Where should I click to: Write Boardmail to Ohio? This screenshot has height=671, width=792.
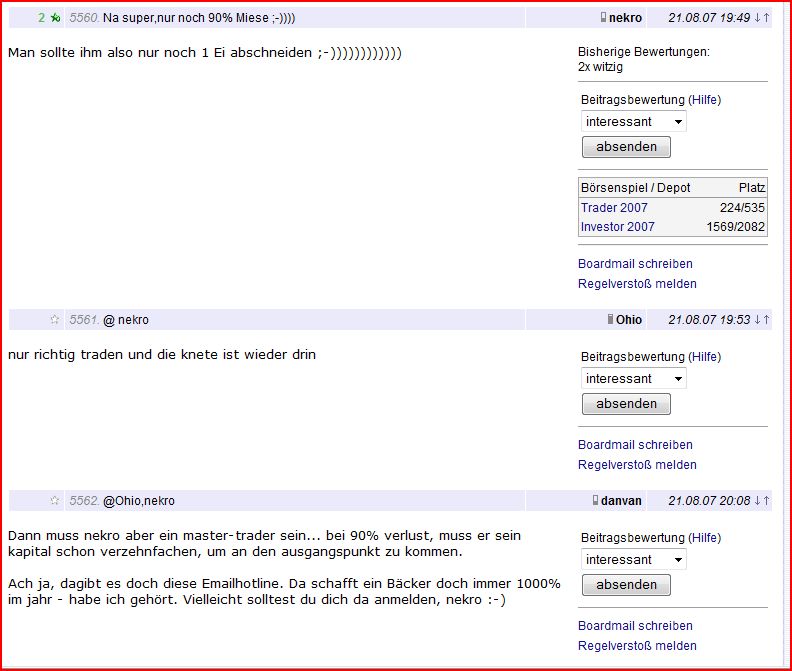[635, 445]
